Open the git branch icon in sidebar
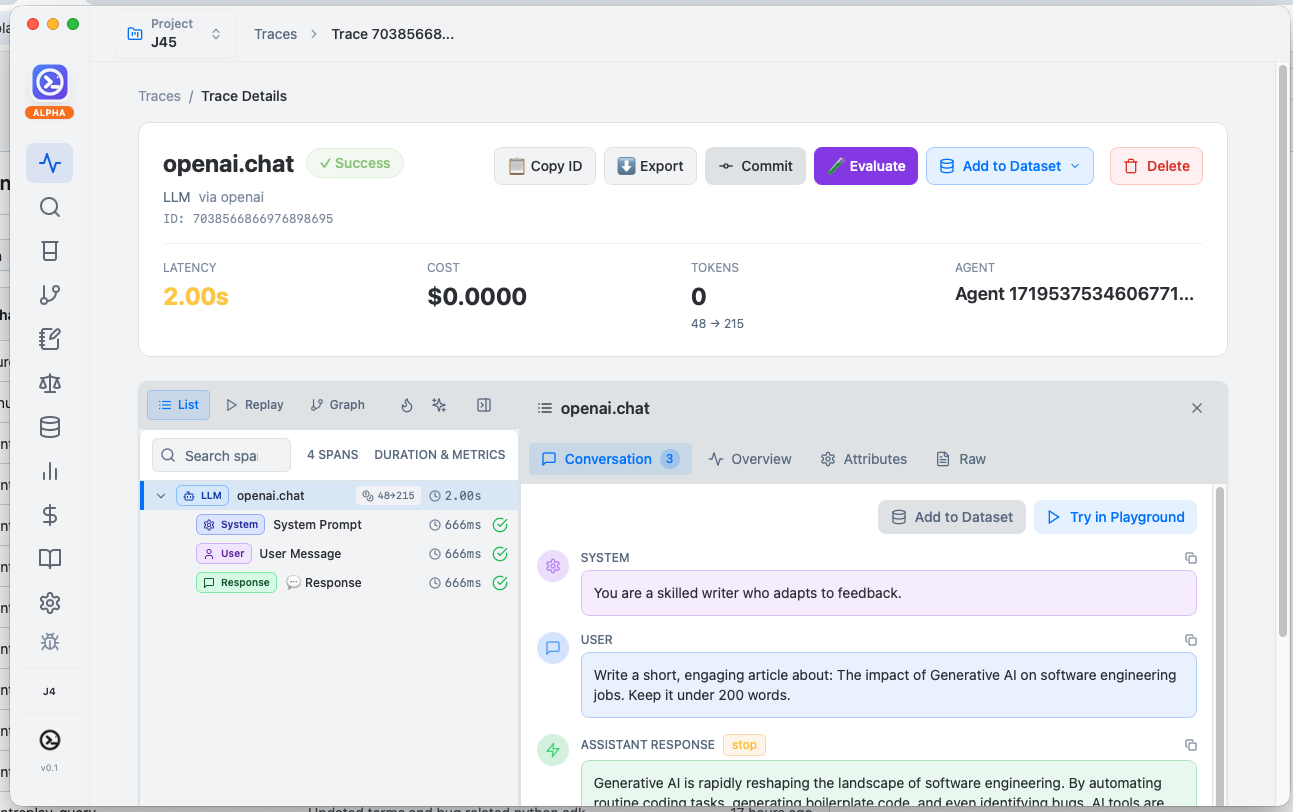Viewport: 1293px width, 812px height. 50,295
